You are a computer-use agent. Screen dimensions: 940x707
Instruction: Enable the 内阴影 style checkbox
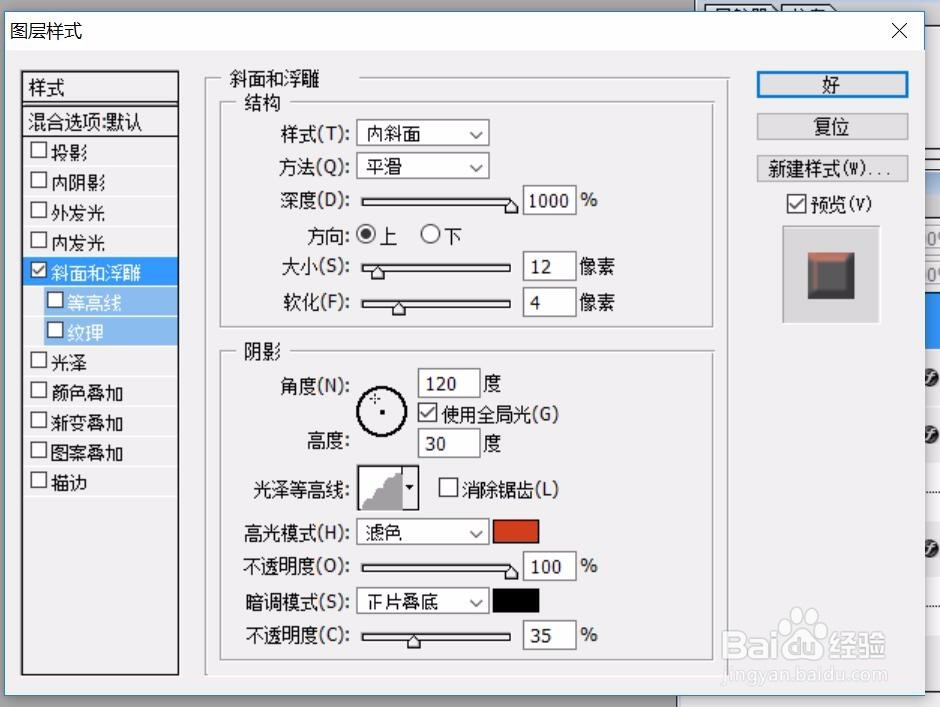[36, 180]
